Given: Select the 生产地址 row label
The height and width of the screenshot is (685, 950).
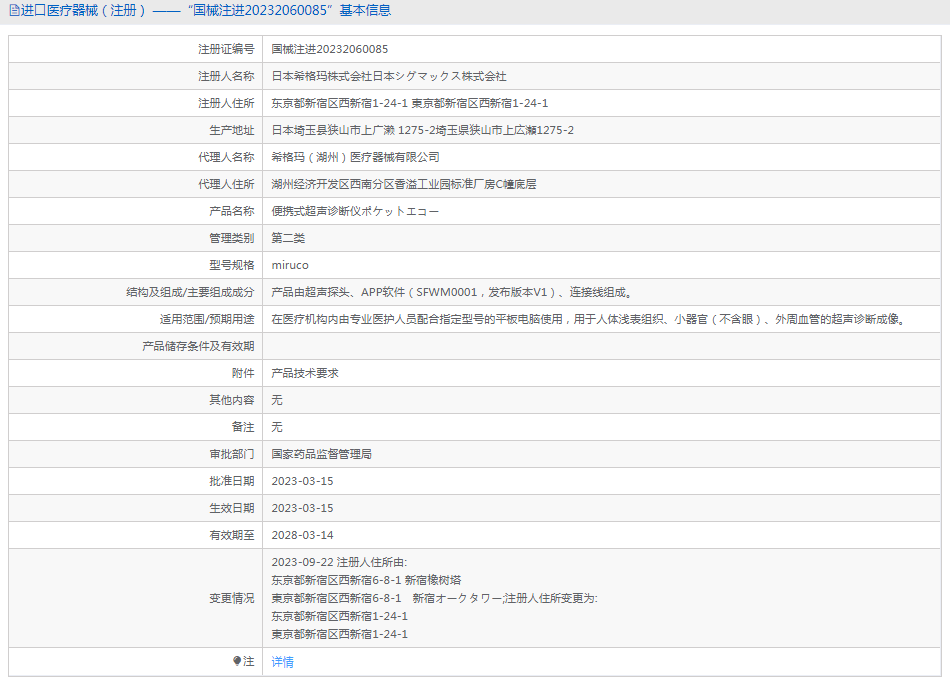Looking at the screenshot, I should pyautogui.click(x=231, y=130).
